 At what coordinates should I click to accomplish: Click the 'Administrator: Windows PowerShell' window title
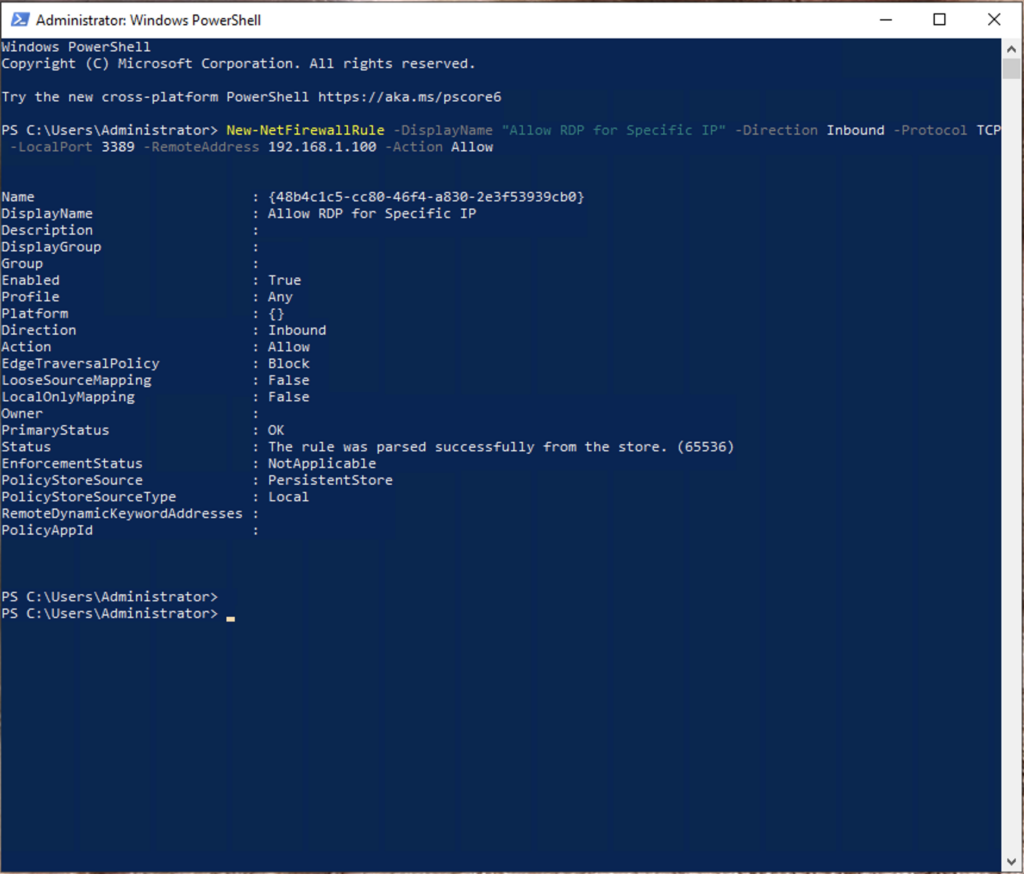(148, 20)
